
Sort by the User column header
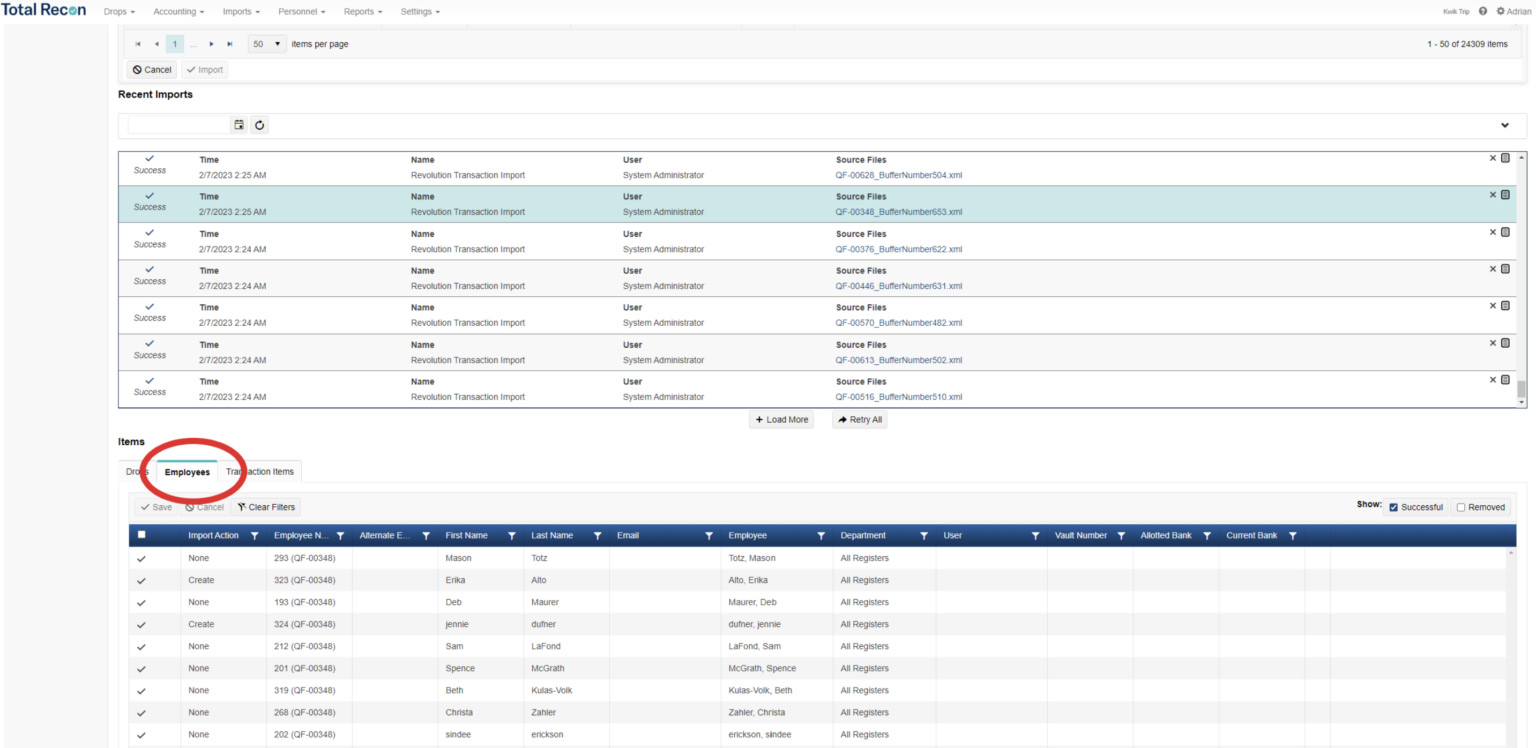tap(953, 536)
